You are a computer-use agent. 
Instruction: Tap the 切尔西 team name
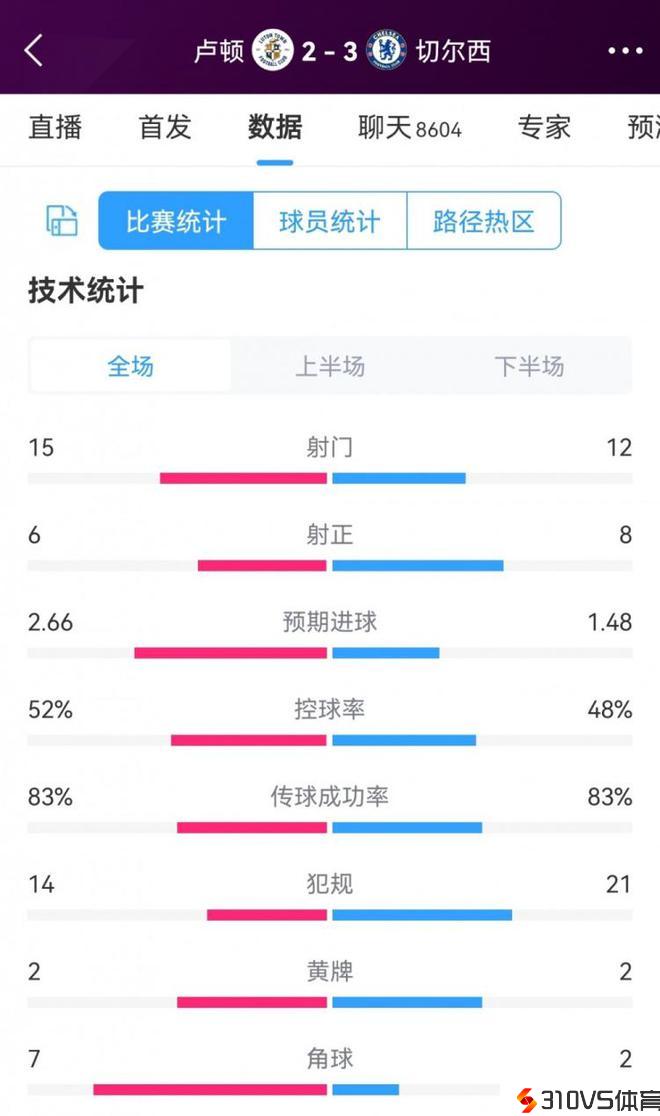point(453,51)
